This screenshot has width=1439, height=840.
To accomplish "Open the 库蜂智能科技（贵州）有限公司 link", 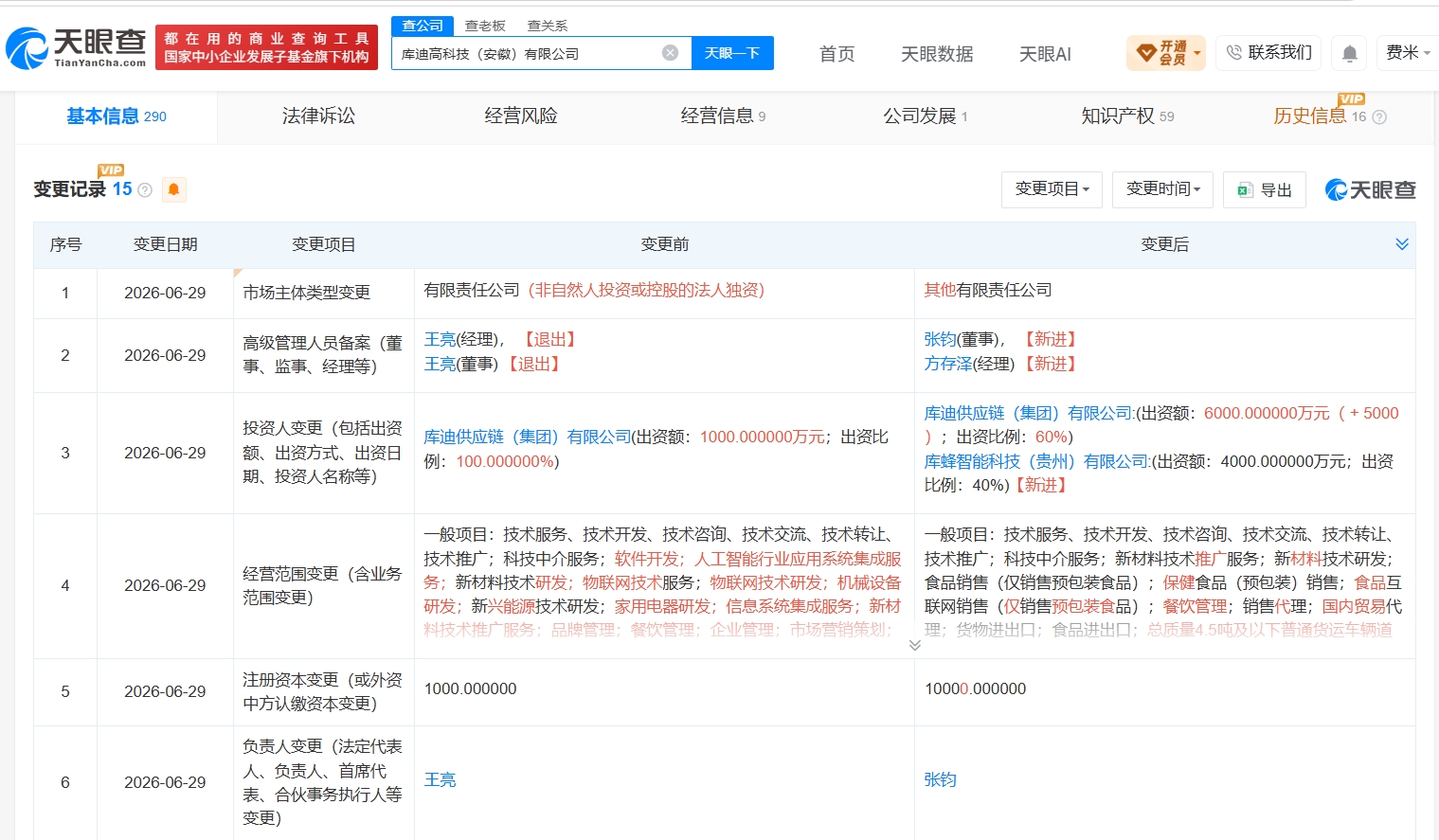I will click(1037, 461).
